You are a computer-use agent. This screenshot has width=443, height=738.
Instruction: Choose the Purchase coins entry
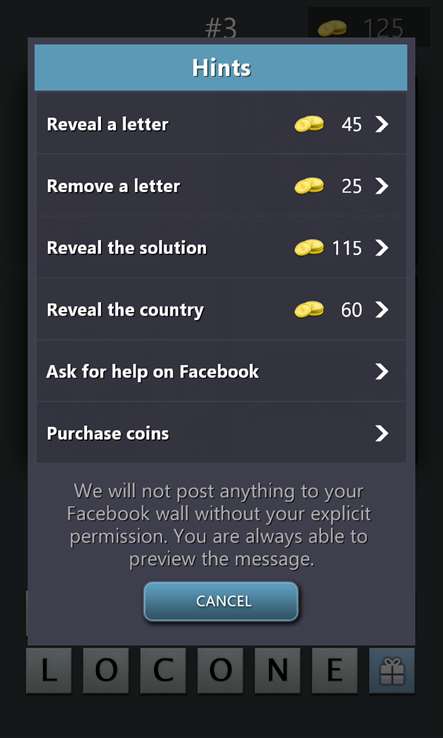click(x=221, y=433)
